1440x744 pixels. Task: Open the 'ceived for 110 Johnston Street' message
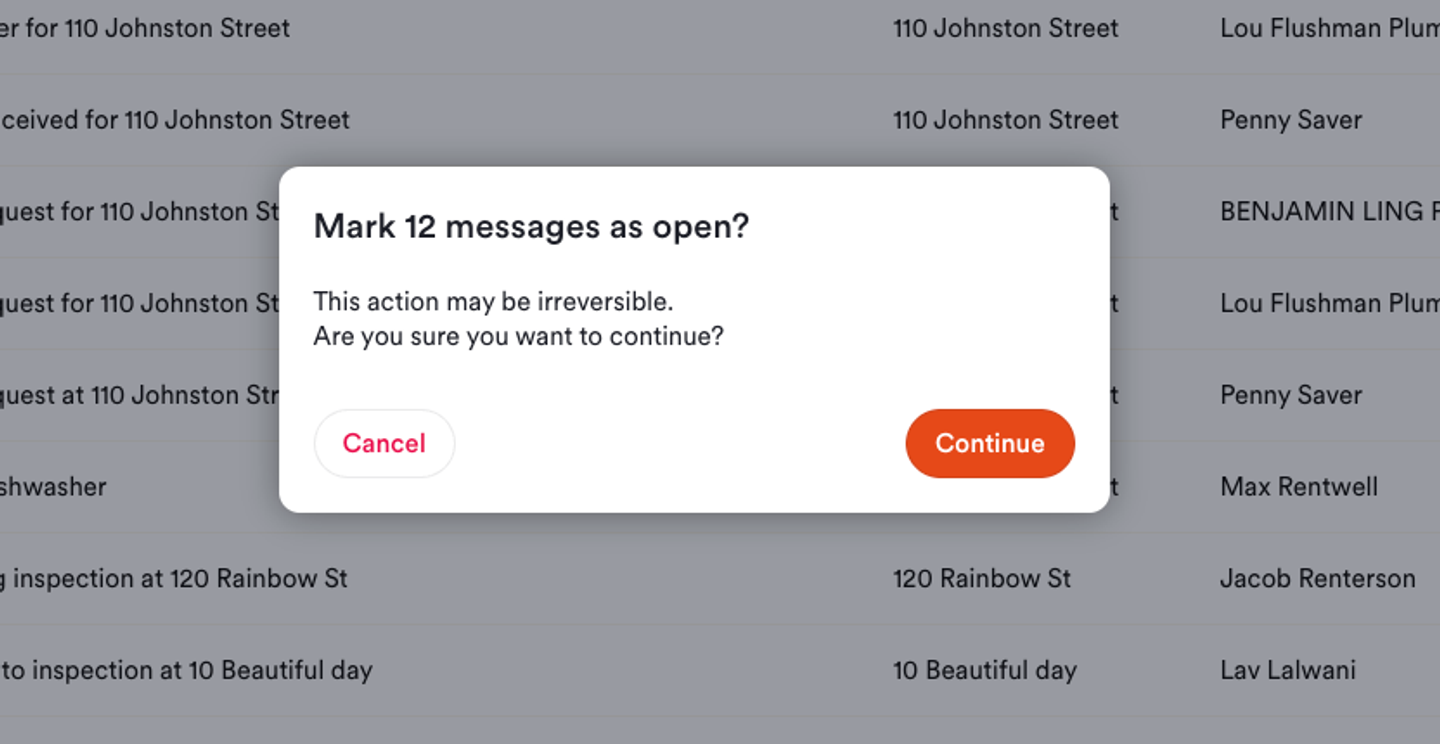pos(175,120)
